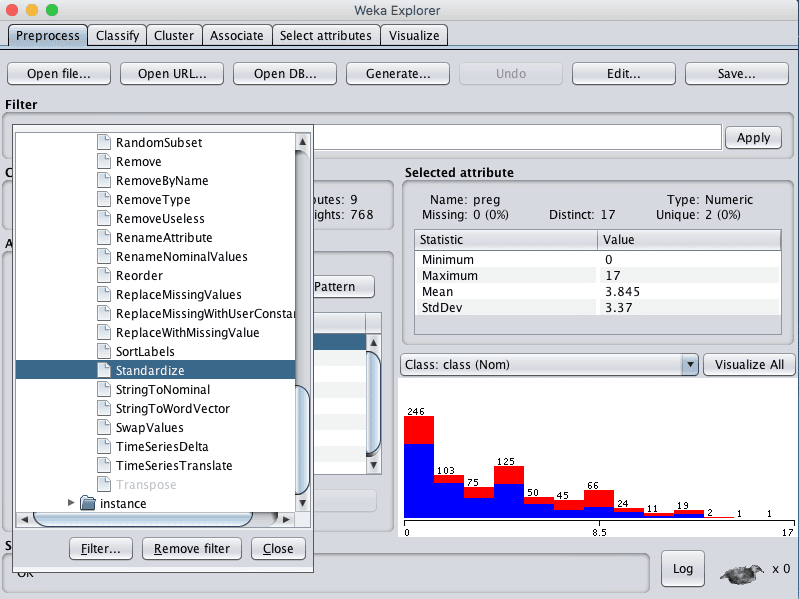799x599 pixels.
Task: Click the filter configuration text field
Action: pos(517,138)
